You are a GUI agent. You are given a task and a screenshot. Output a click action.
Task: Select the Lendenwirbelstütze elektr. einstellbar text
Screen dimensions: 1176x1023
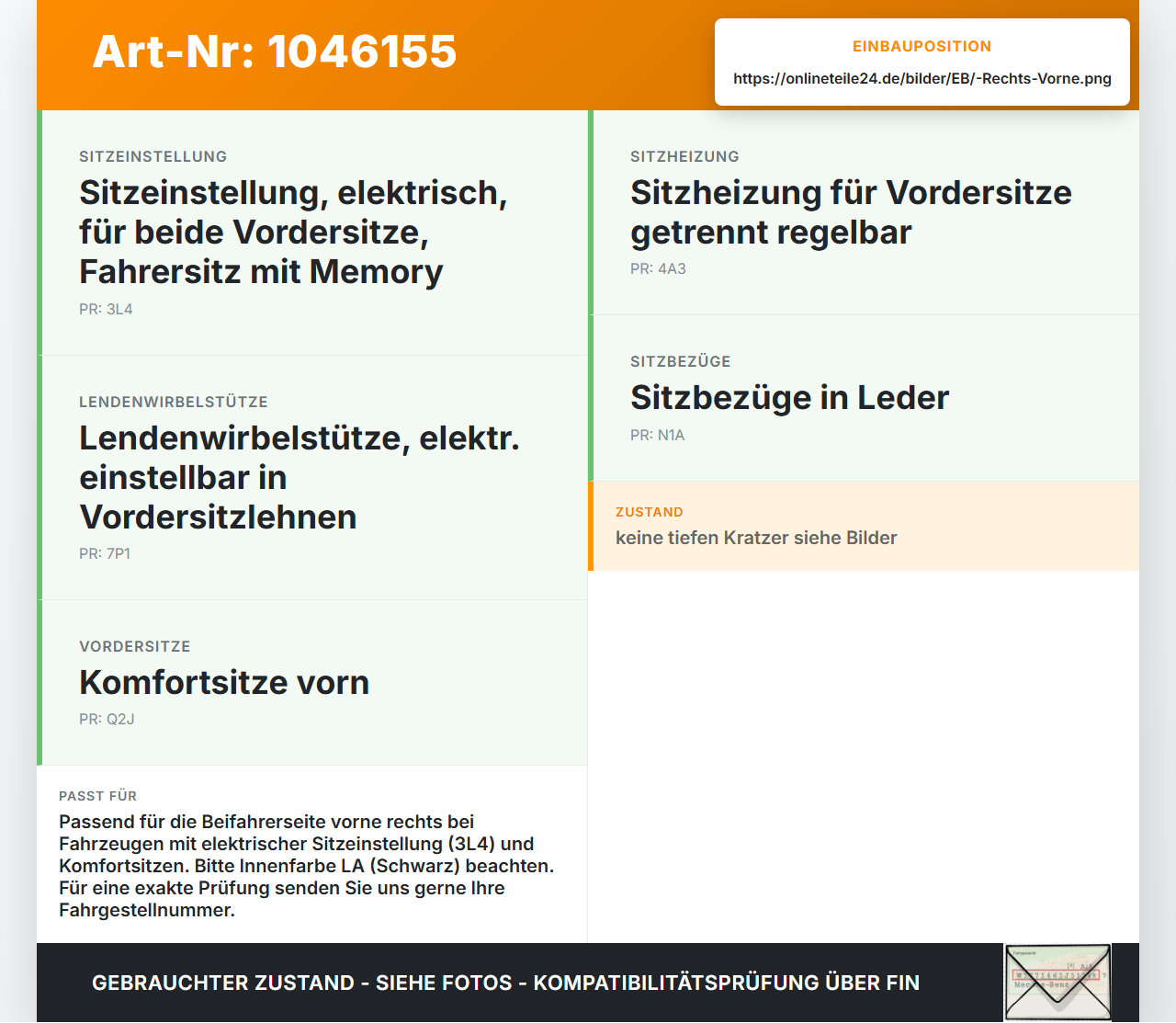[x=300, y=478]
